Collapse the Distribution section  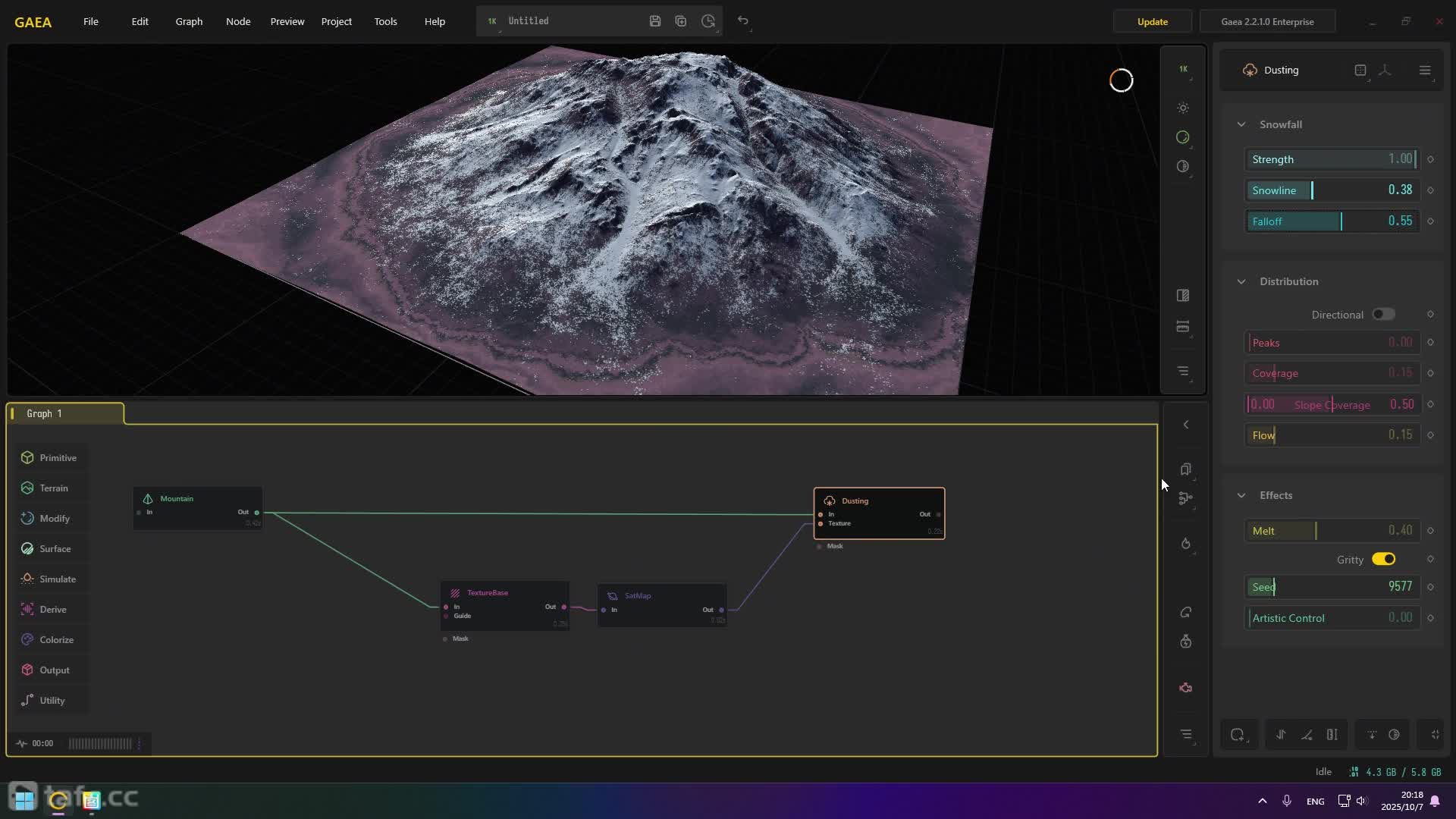tap(1241, 281)
